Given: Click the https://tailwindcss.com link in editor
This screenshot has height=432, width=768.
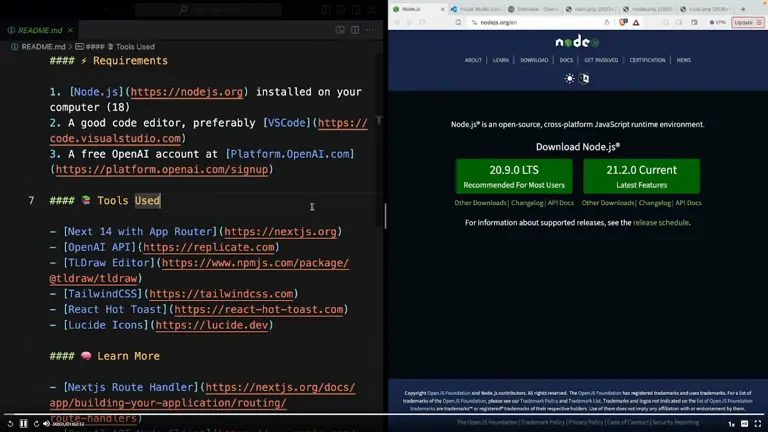Looking at the screenshot, I should (x=221, y=294).
